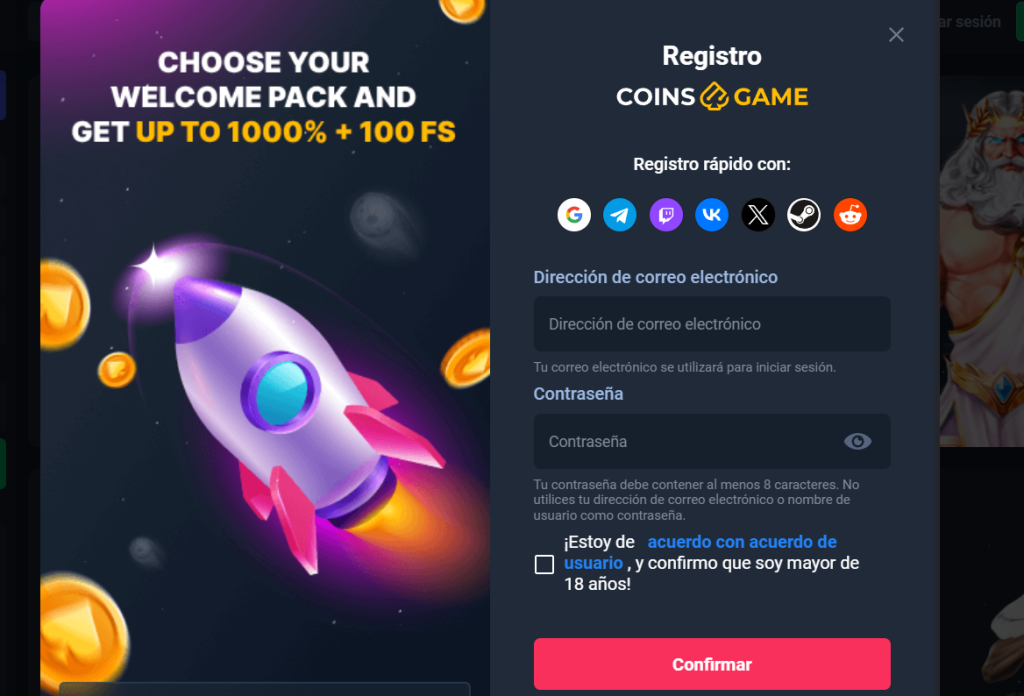Image resolution: width=1024 pixels, height=696 pixels.
Task: Click the welcome pack promo headline
Action: [x=264, y=97]
